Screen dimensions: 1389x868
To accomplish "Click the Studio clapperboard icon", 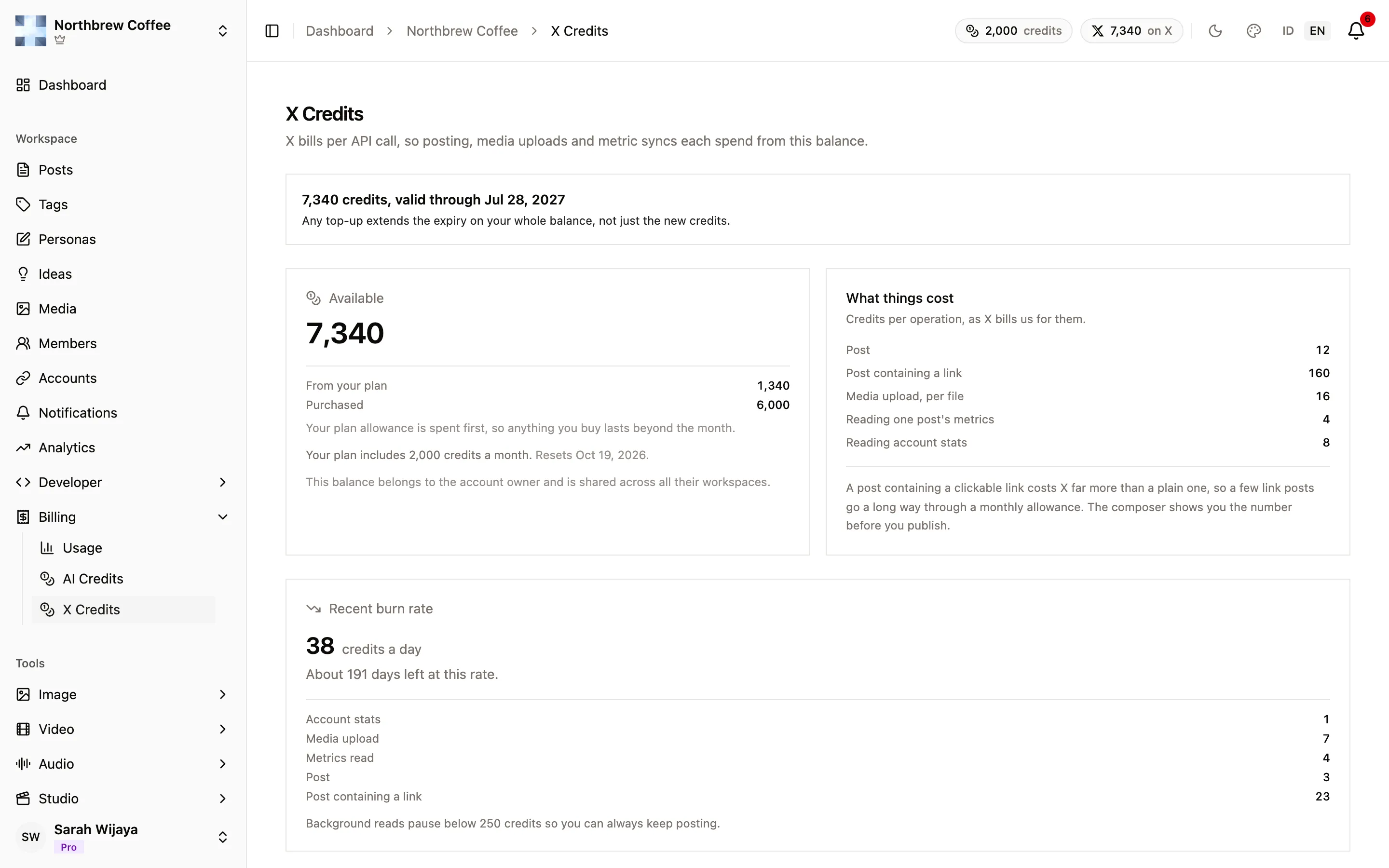I will [23, 799].
